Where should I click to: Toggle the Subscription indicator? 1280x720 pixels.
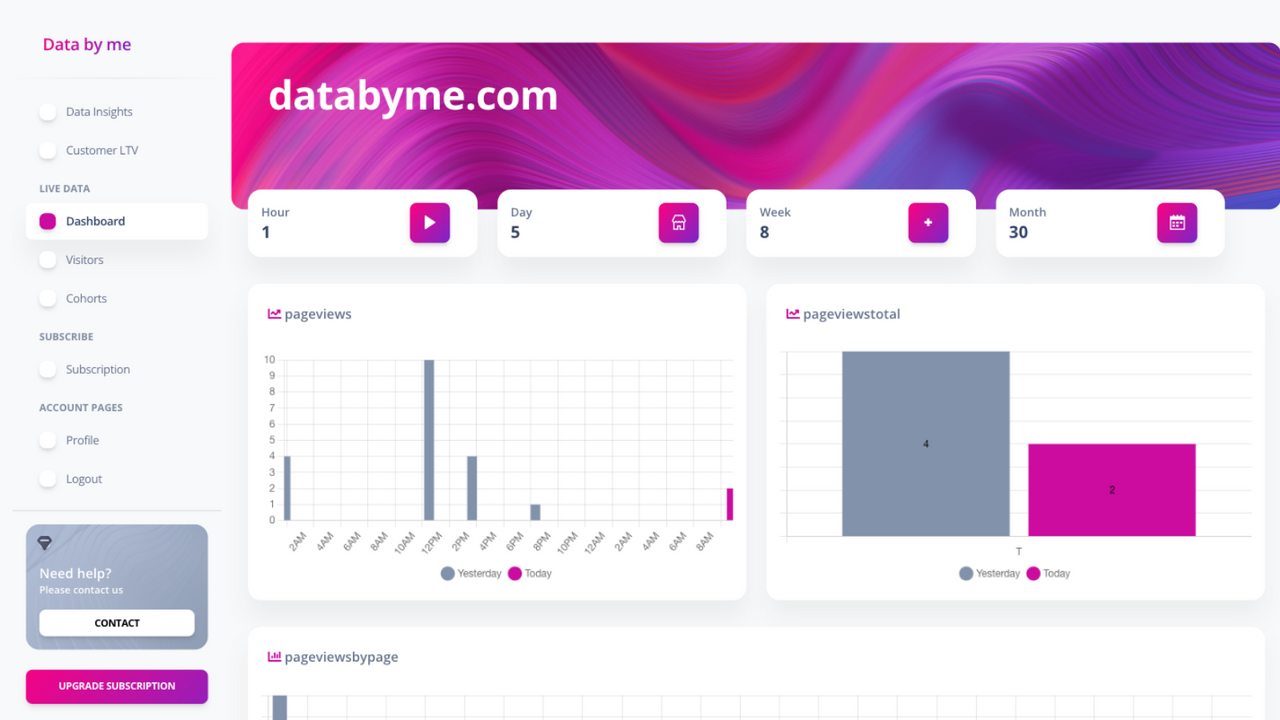(x=48, y=369)
